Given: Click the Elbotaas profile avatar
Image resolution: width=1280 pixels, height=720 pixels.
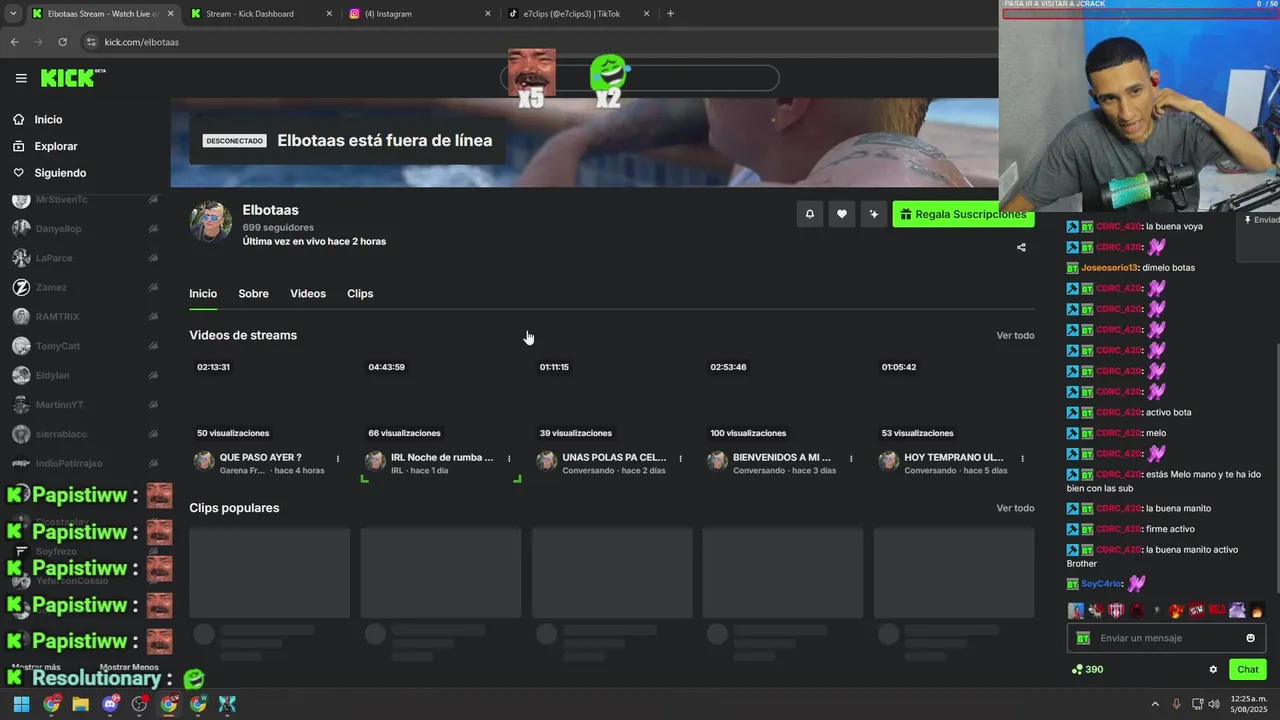Looking at the screenshot, I should (x=211, y=222).
